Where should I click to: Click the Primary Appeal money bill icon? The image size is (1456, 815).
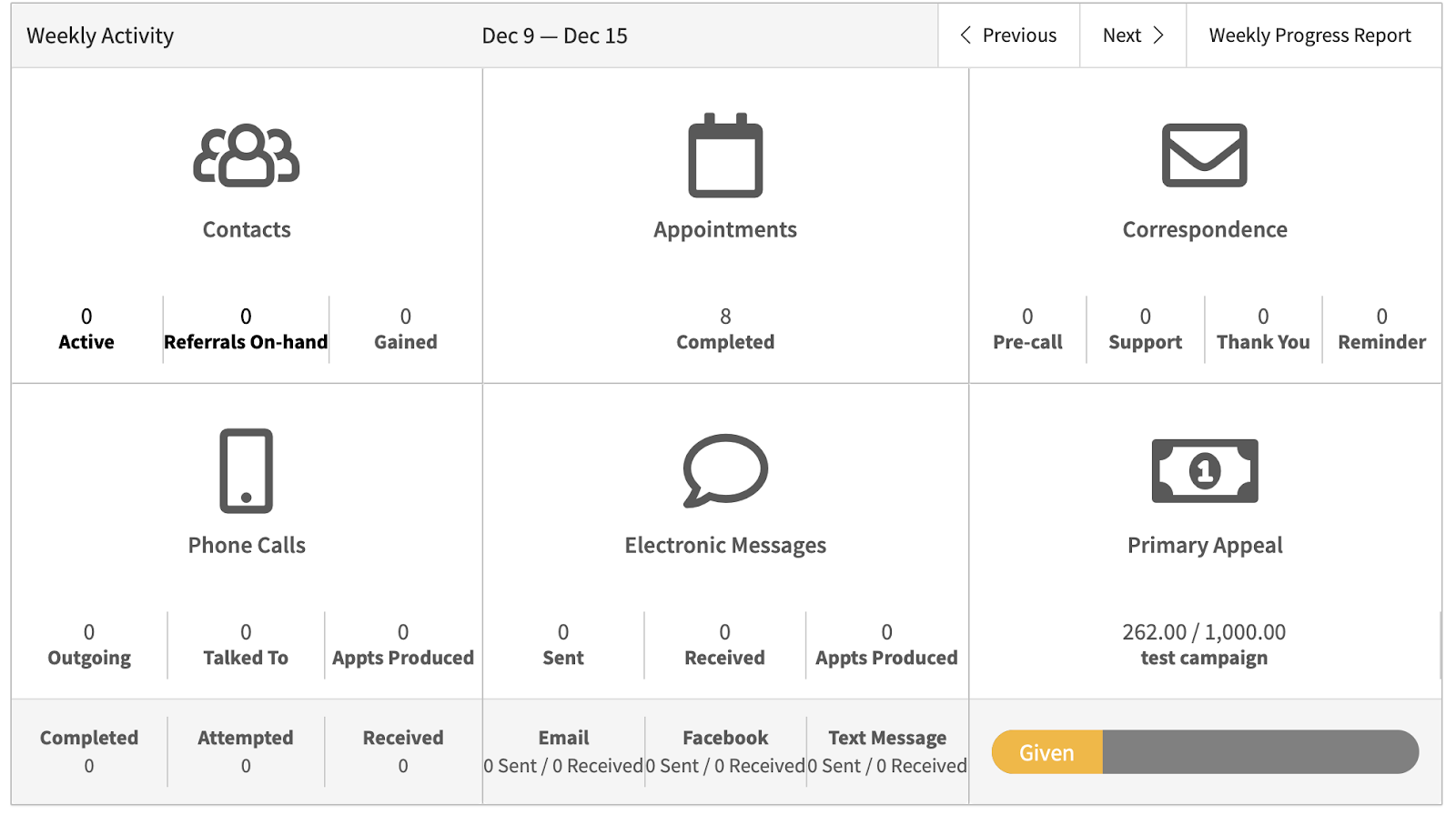click(x=1204, y=471)
